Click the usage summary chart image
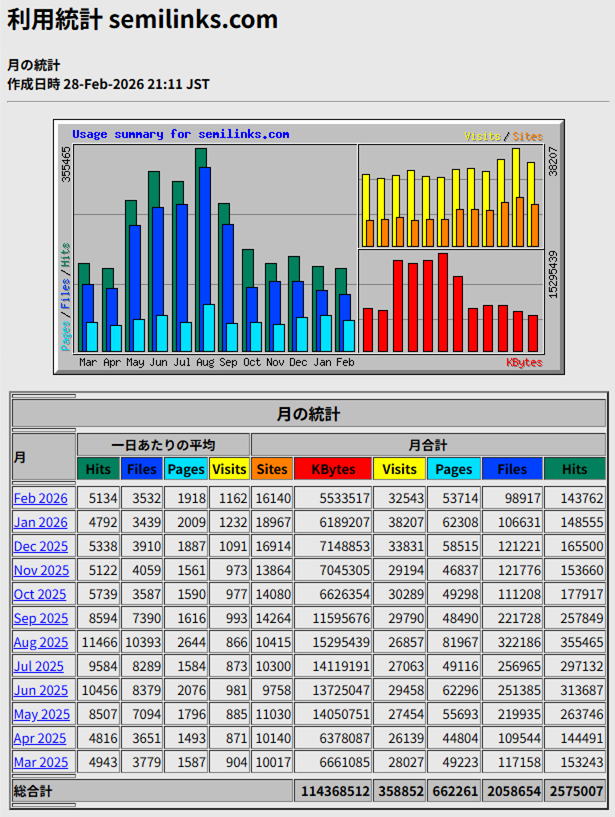The height and width of the screenshot is (817, 615). [308, 247]
